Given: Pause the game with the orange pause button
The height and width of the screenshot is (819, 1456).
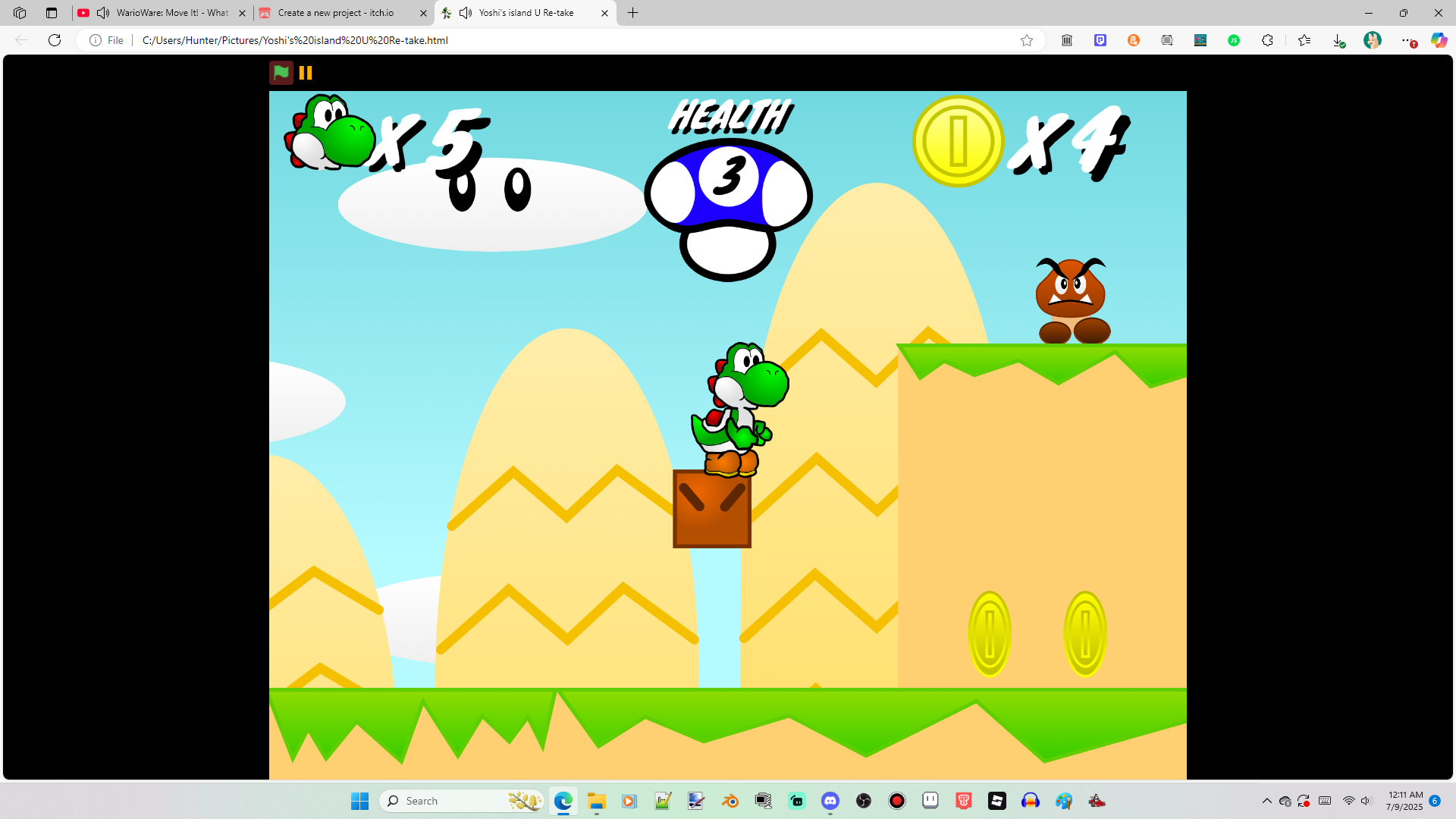Looking at the screenshot, I should pyautogui.click(x=306, y=73).
